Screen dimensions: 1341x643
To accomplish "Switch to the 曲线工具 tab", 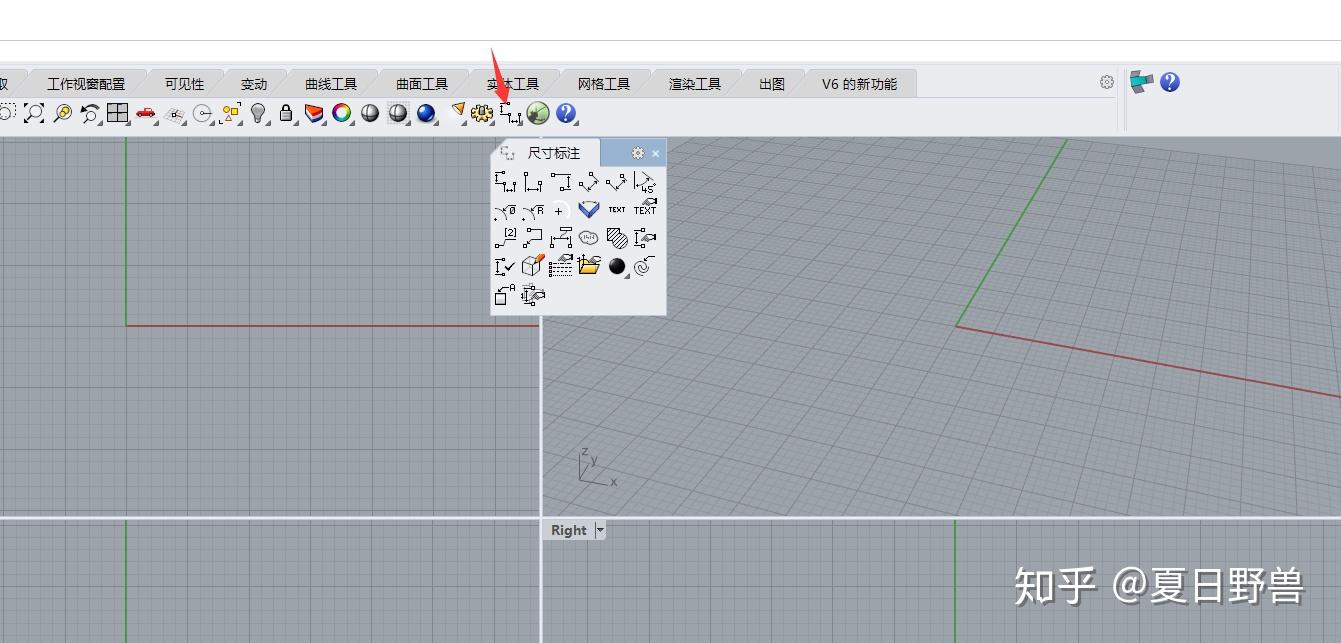I will coord(331,84).
